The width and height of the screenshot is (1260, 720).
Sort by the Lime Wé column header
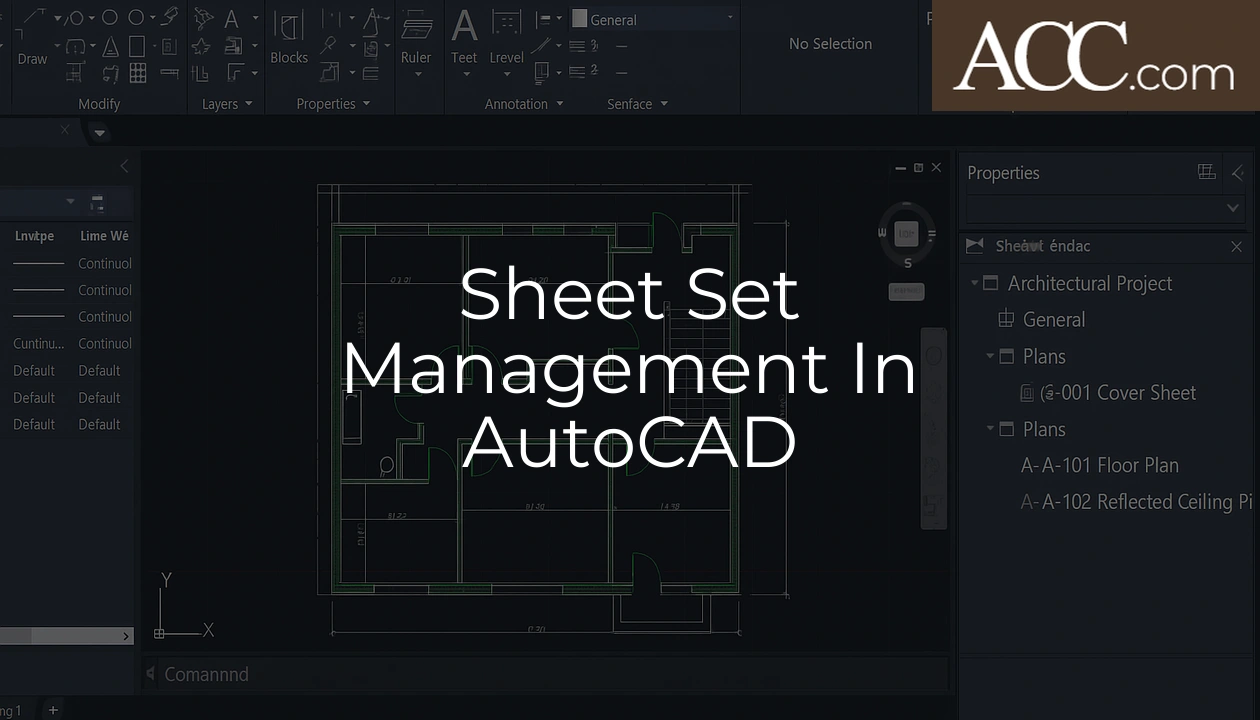[x=104, y=236]
